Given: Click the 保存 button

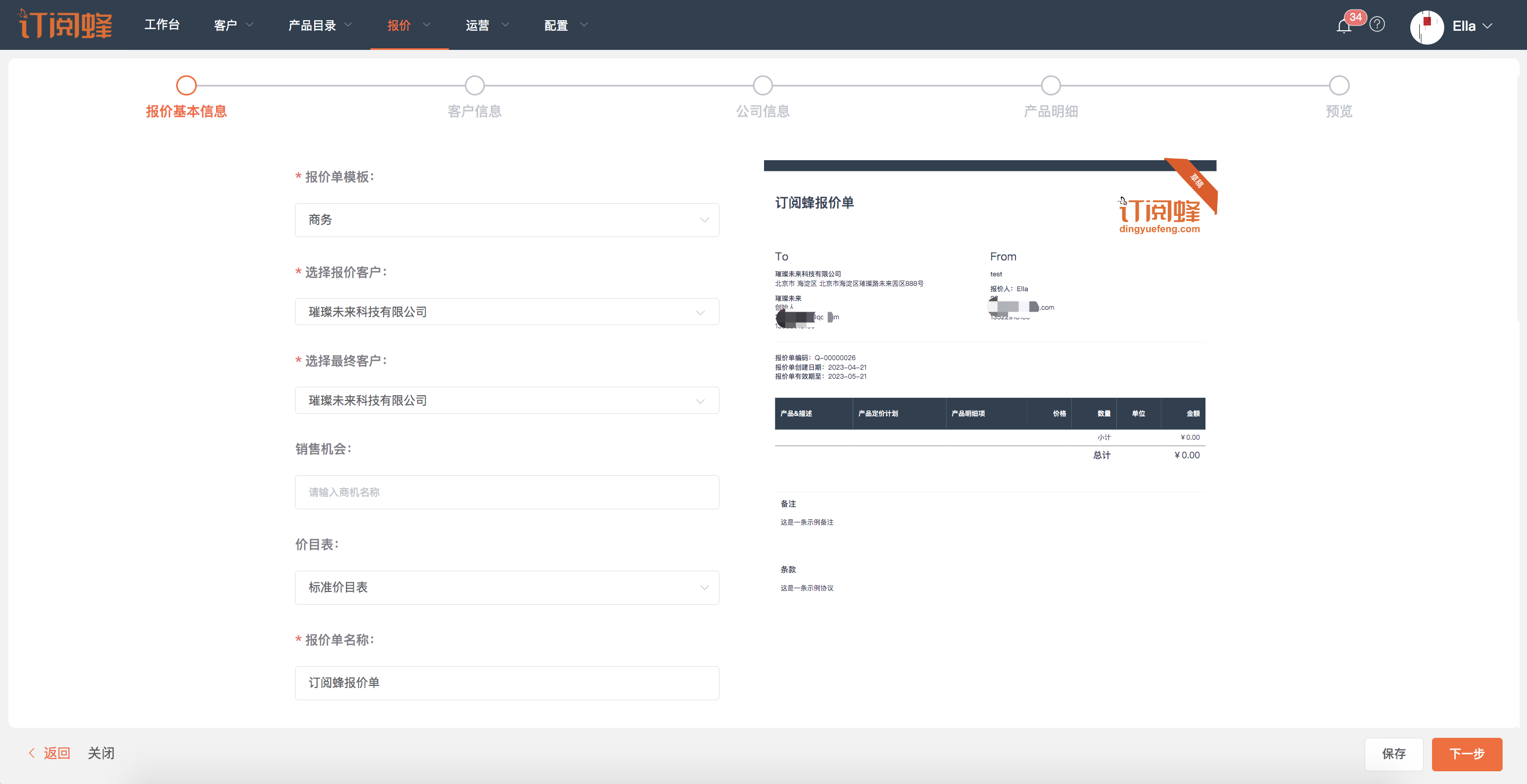Looking at the screenshot, I should point(1393,754).
